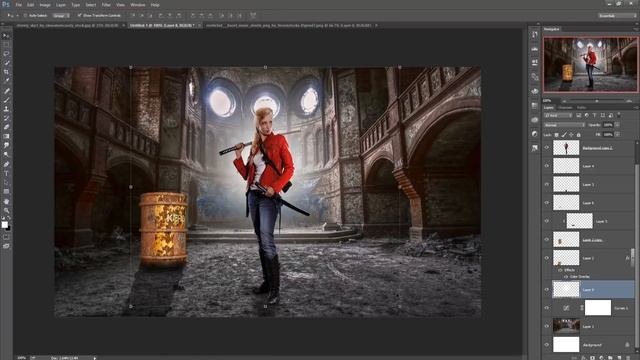640x360 pixels.
Task: Click the Navigator preview thumbnail
Action: pyautogui.click(x=591, y=64)
